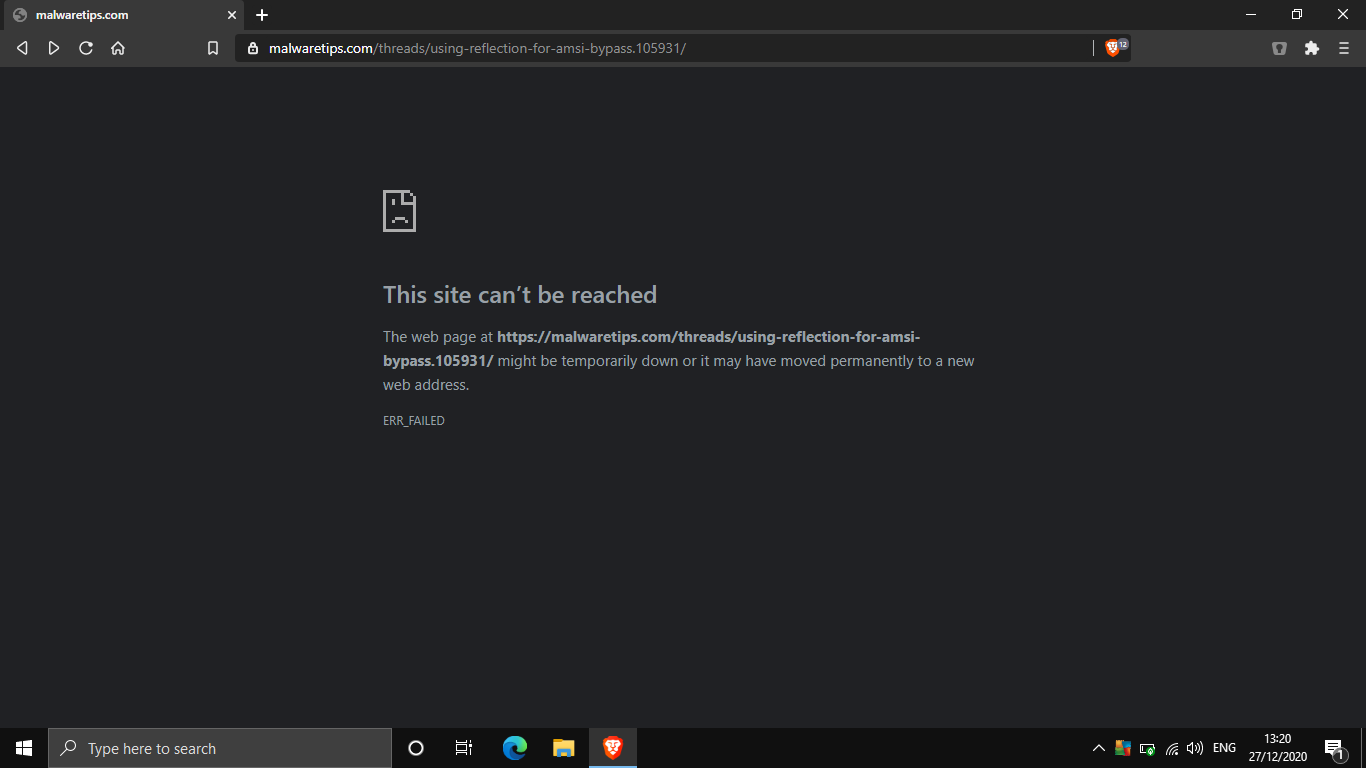Open the Extensions puzzle-piece menu
Screen dimensions: 1366x768
click(1312, 48)
